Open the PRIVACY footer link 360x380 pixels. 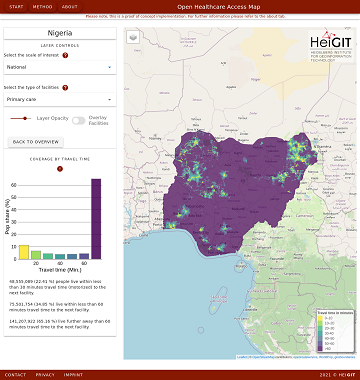45,375
